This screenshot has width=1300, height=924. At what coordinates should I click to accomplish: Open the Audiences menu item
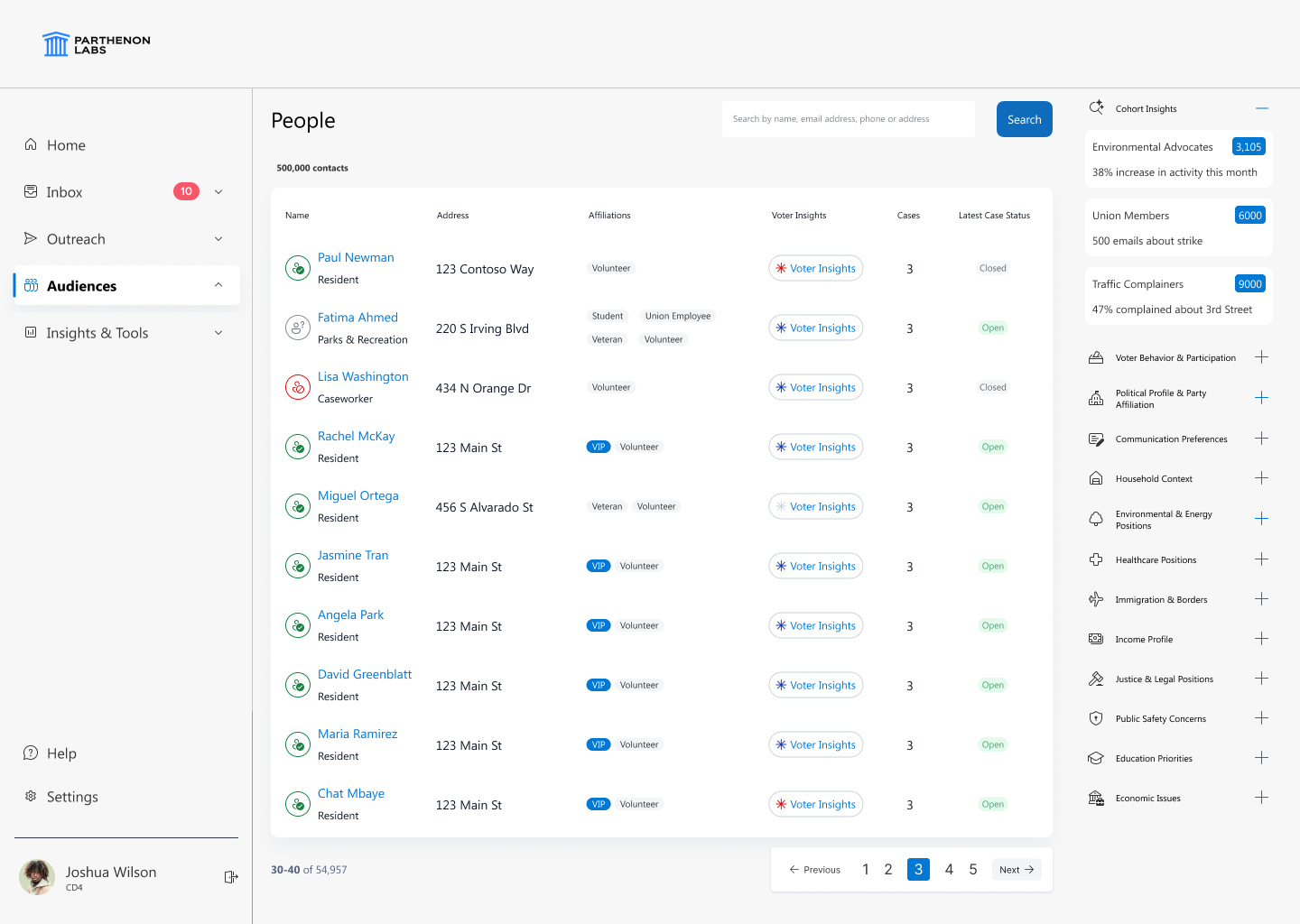(127, 285)
